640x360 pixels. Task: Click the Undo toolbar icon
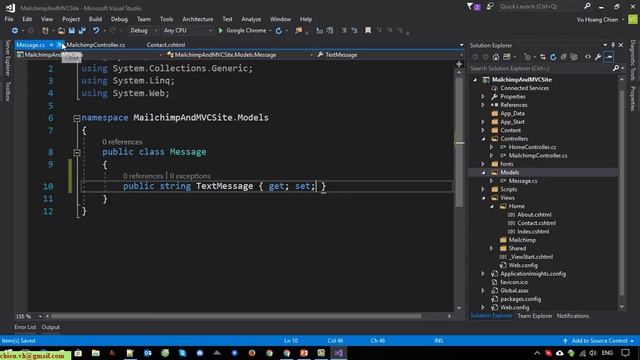[x=96, y=31]
